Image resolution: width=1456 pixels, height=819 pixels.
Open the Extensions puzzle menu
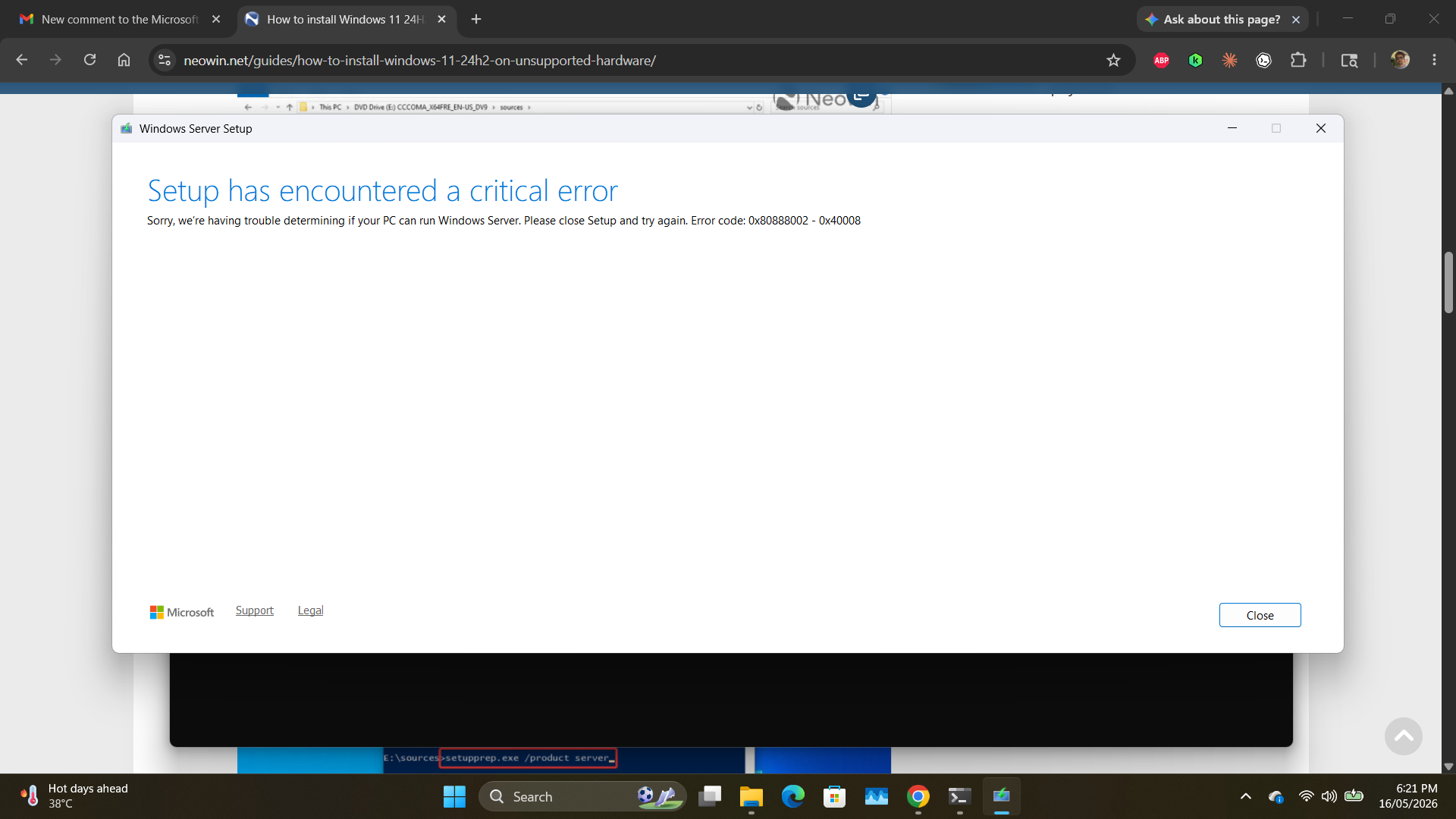click(x=1298, y=60)
